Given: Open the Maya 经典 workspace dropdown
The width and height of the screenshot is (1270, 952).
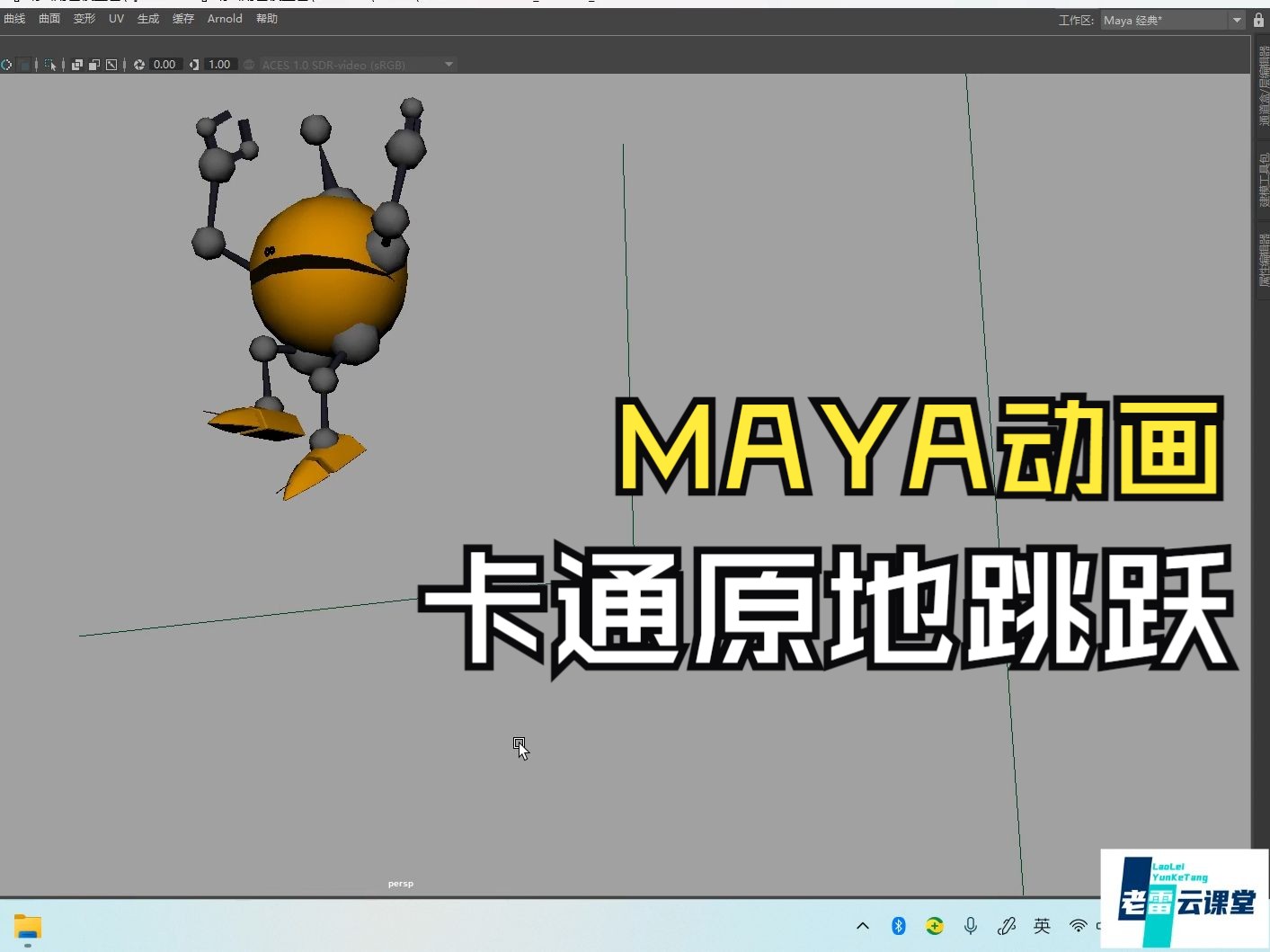Looking at the screenshot, I should coord(1236,19).
